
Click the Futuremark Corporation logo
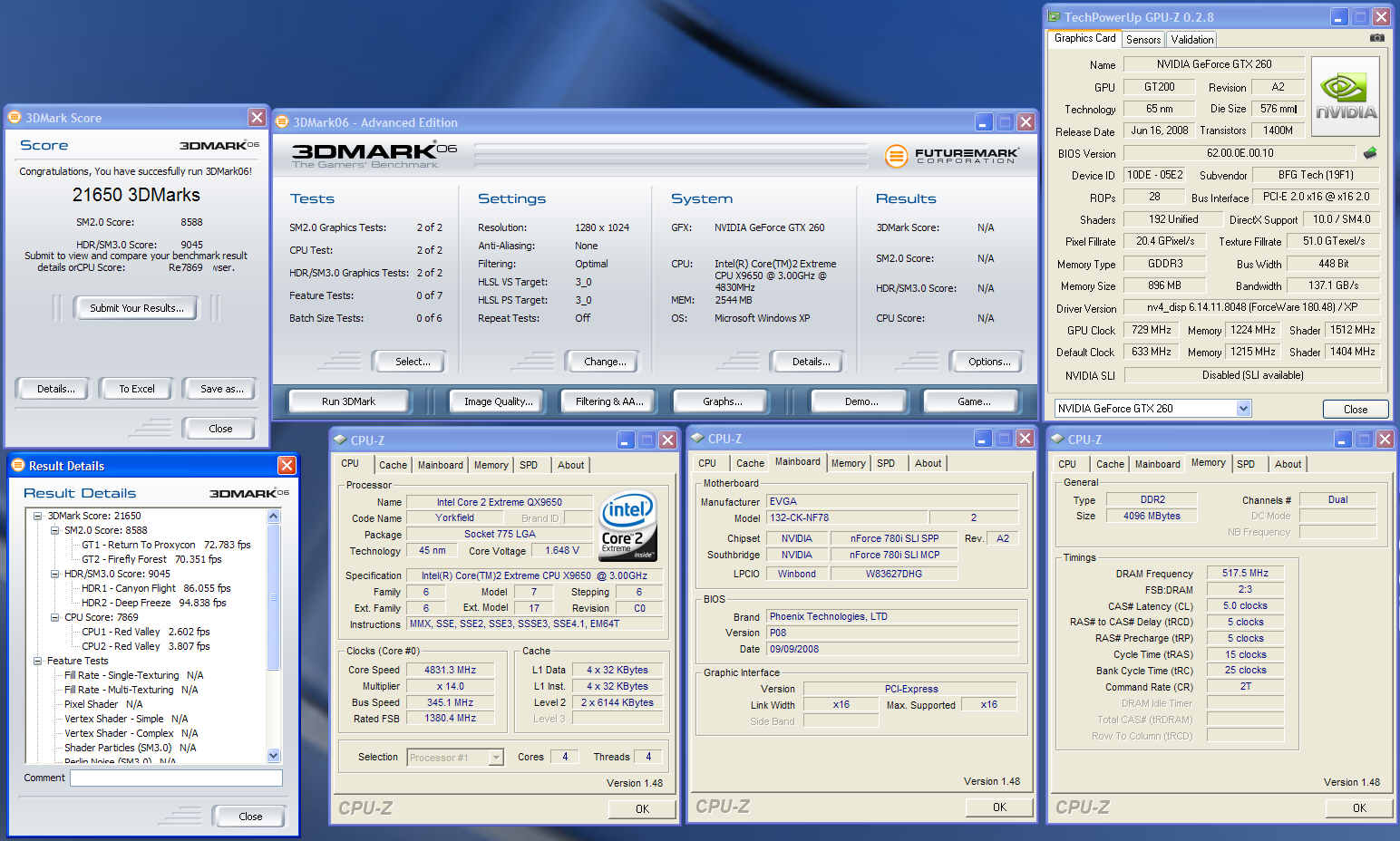coord(951,156)
